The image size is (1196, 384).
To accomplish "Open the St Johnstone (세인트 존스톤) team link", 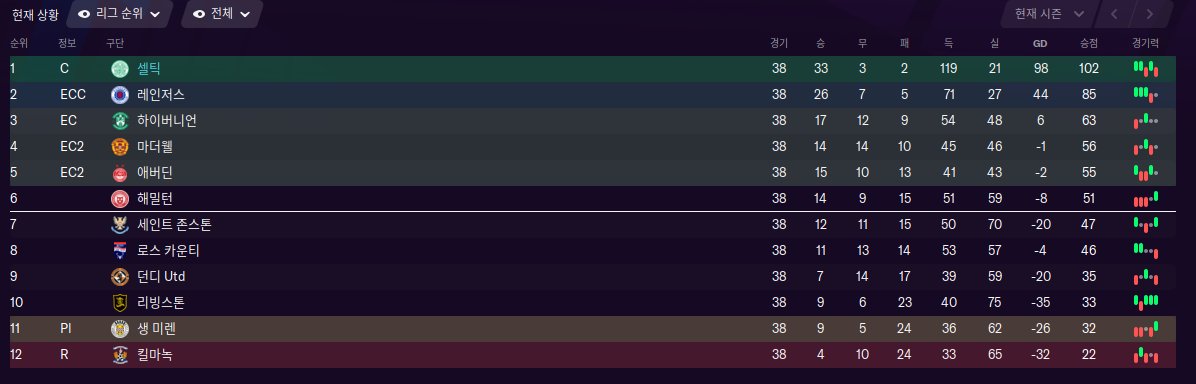I will pyautogui.click(x=175, y=224).
